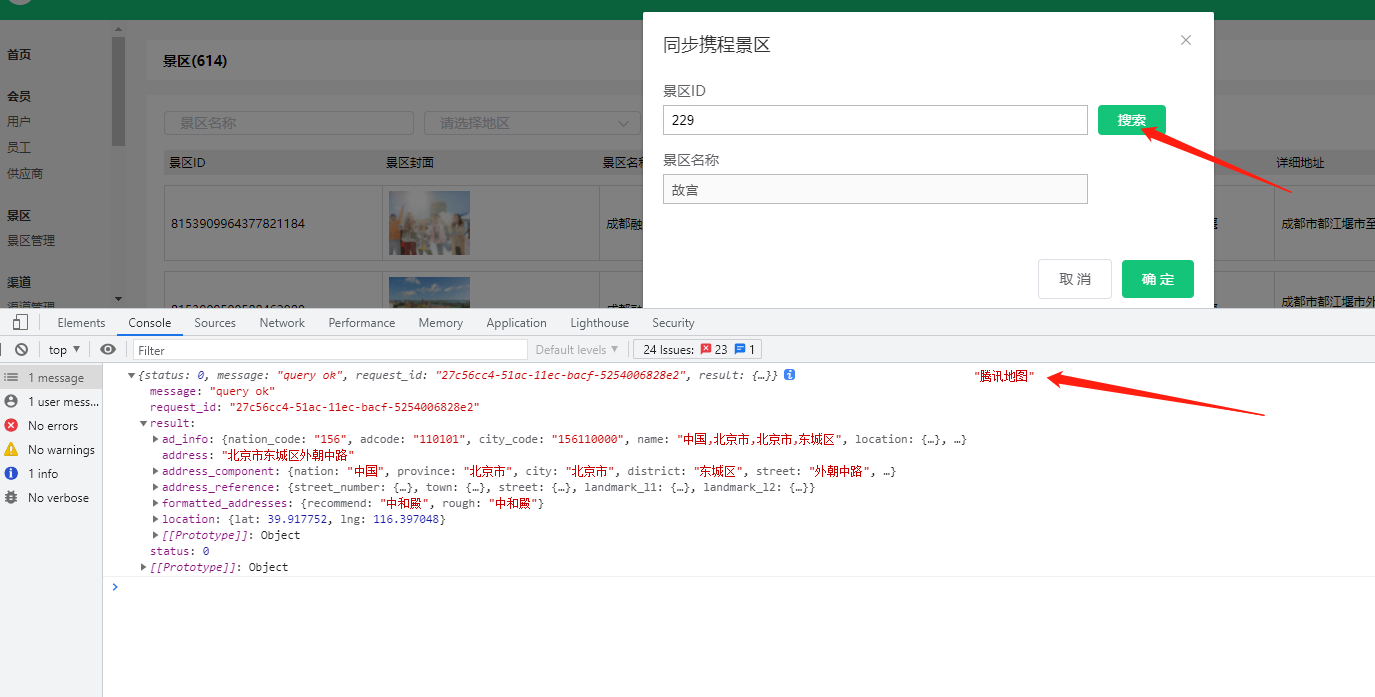The width and height of the screenshot is (1375, 697).
Task: Expand the 'ad_info' property
Action: pyautogui.click(x=155, y=439)
